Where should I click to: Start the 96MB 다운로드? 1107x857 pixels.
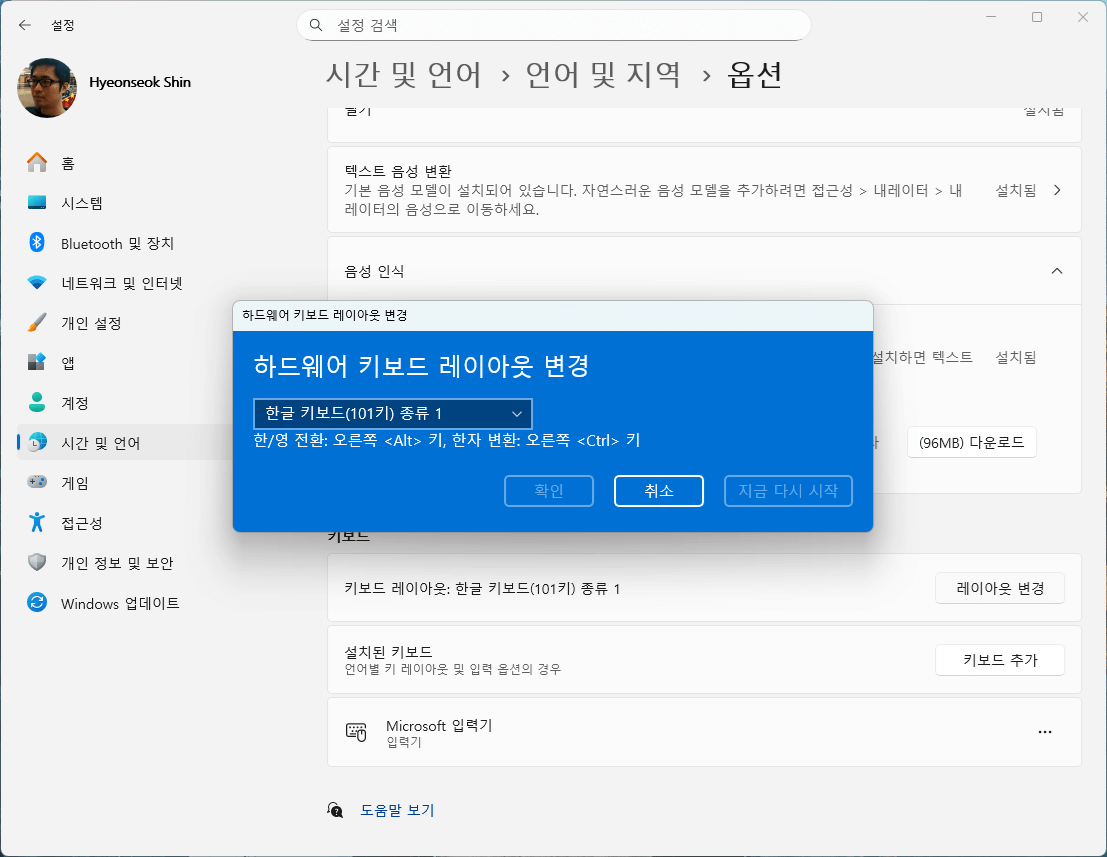tap(971, 441)
